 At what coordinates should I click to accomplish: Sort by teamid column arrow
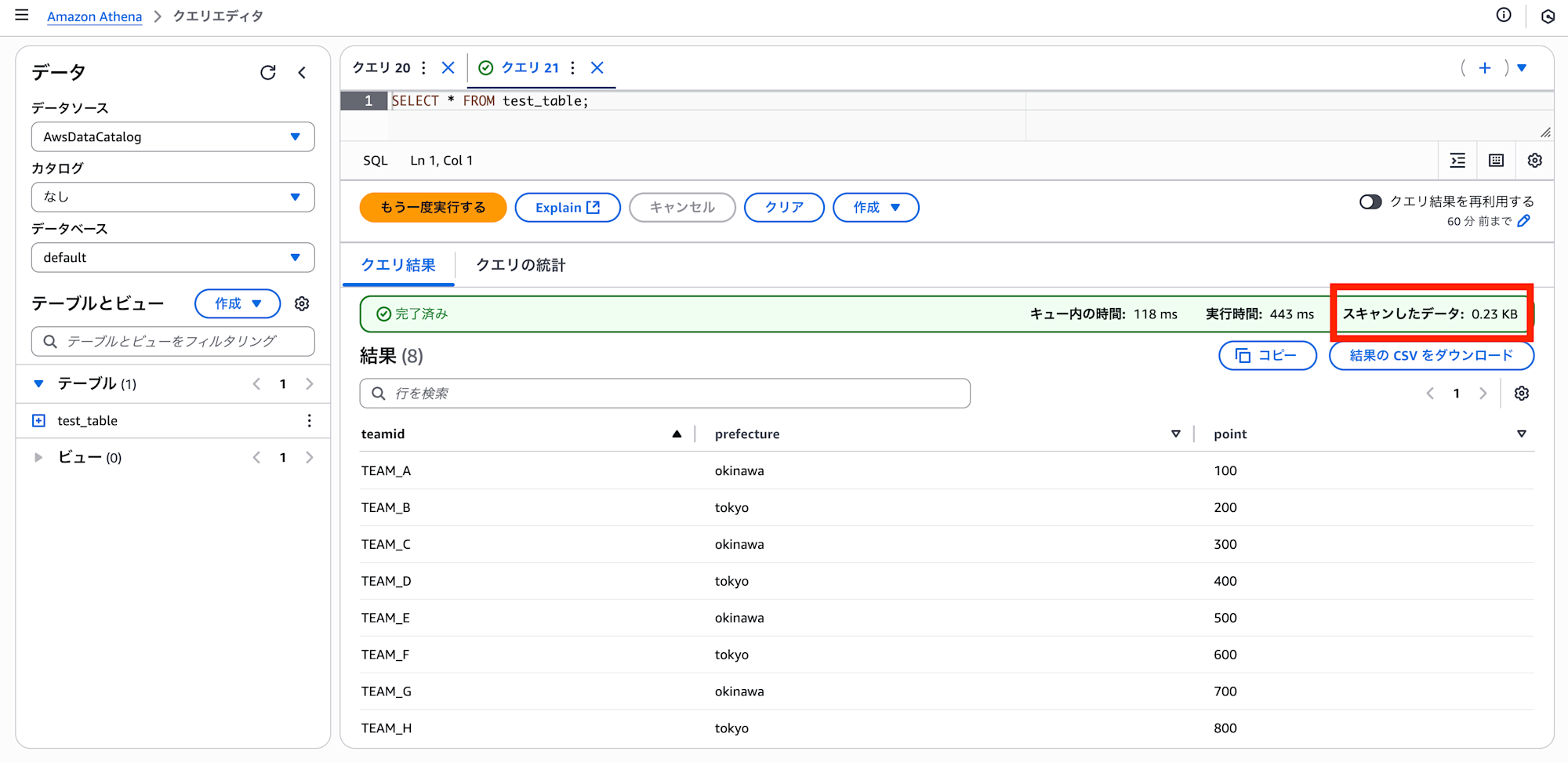(x=677, y=434)
